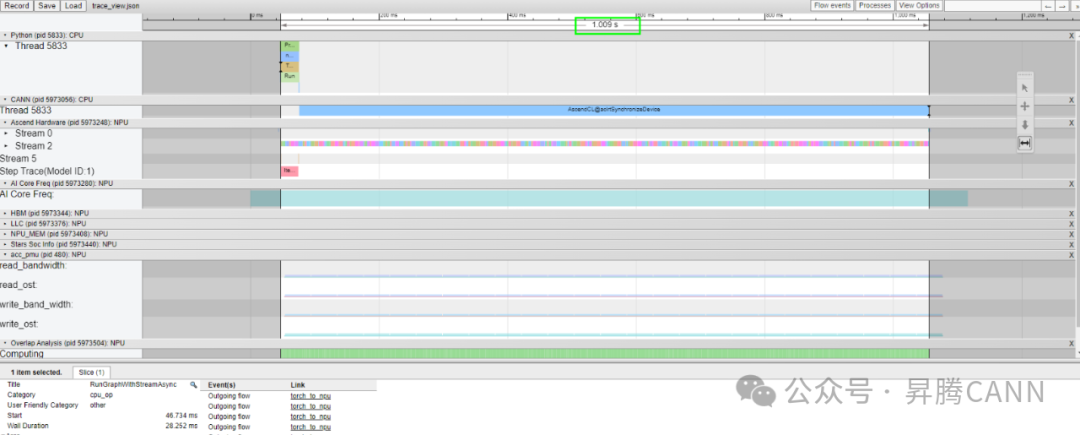The width and height of the screenshot is (1080, 435).
Task: Open second torch_to_npu outgoing flow link
Action: 311,406
